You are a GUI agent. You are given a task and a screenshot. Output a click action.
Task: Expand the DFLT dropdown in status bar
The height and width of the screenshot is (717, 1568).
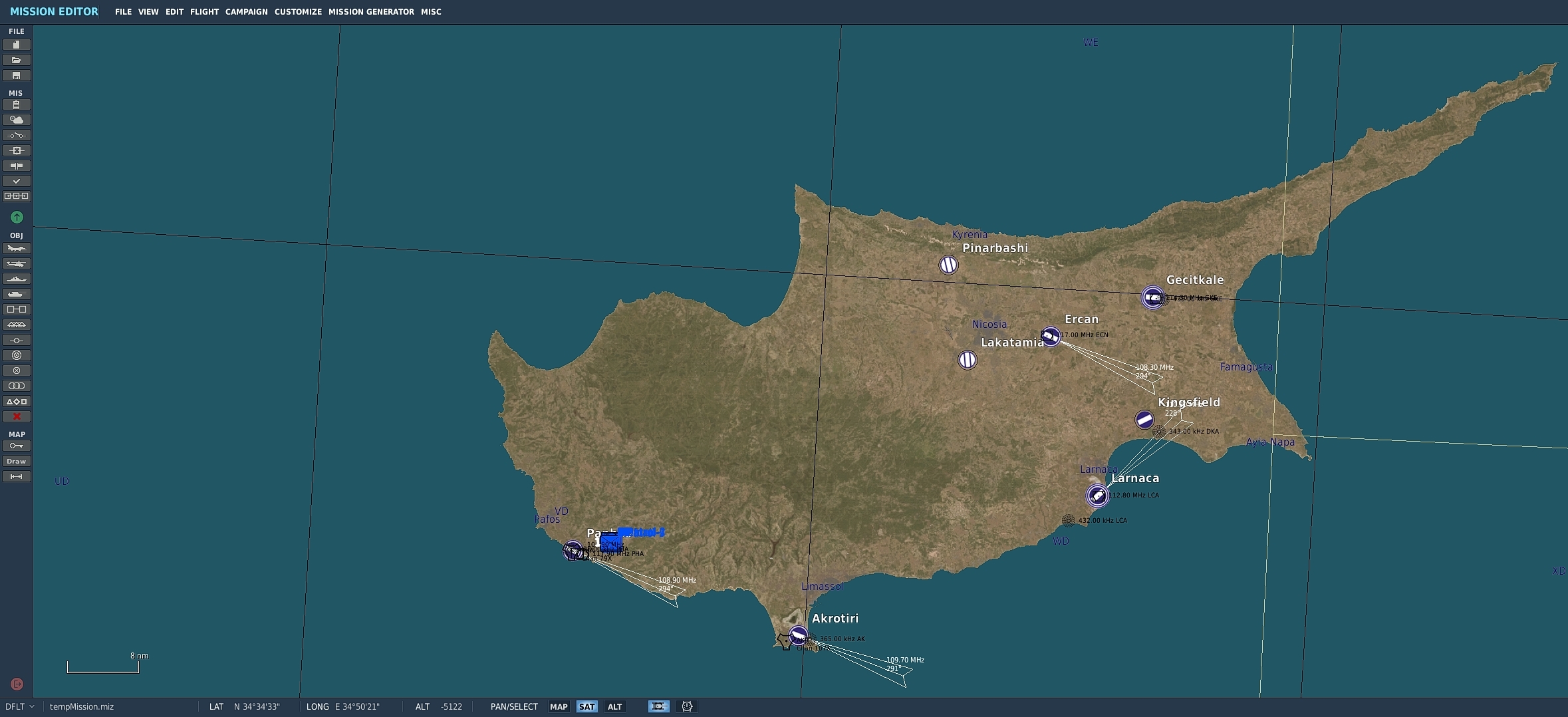(20, 706)
